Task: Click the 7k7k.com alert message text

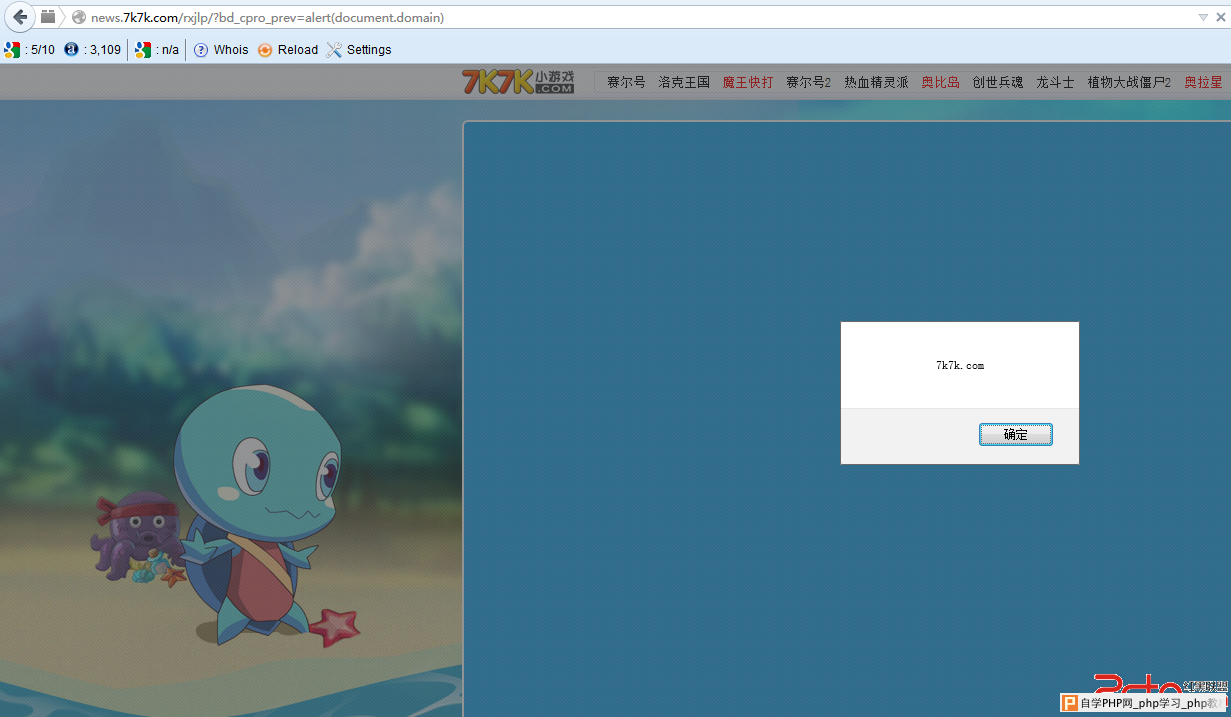Action: pos(960,366)
